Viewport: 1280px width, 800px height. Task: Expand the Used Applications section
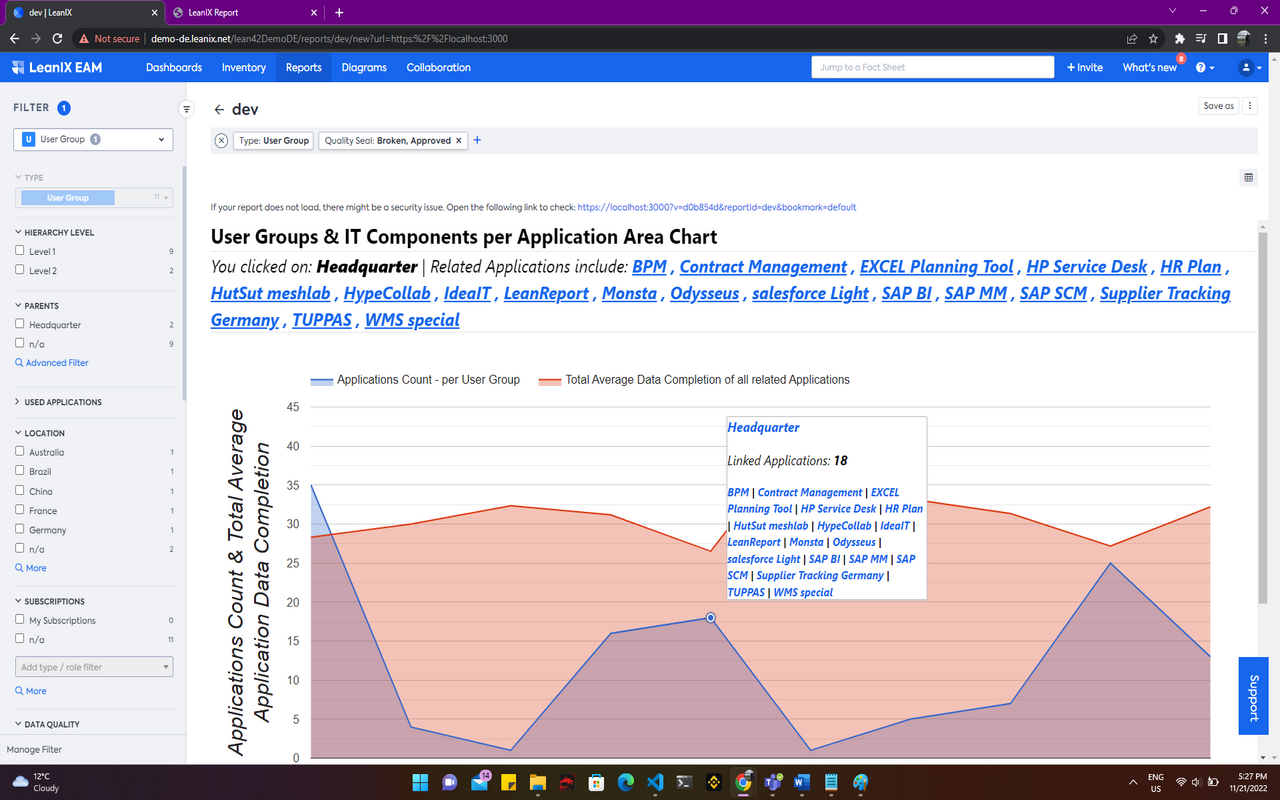pyautogui.click(x=58, y=402)
